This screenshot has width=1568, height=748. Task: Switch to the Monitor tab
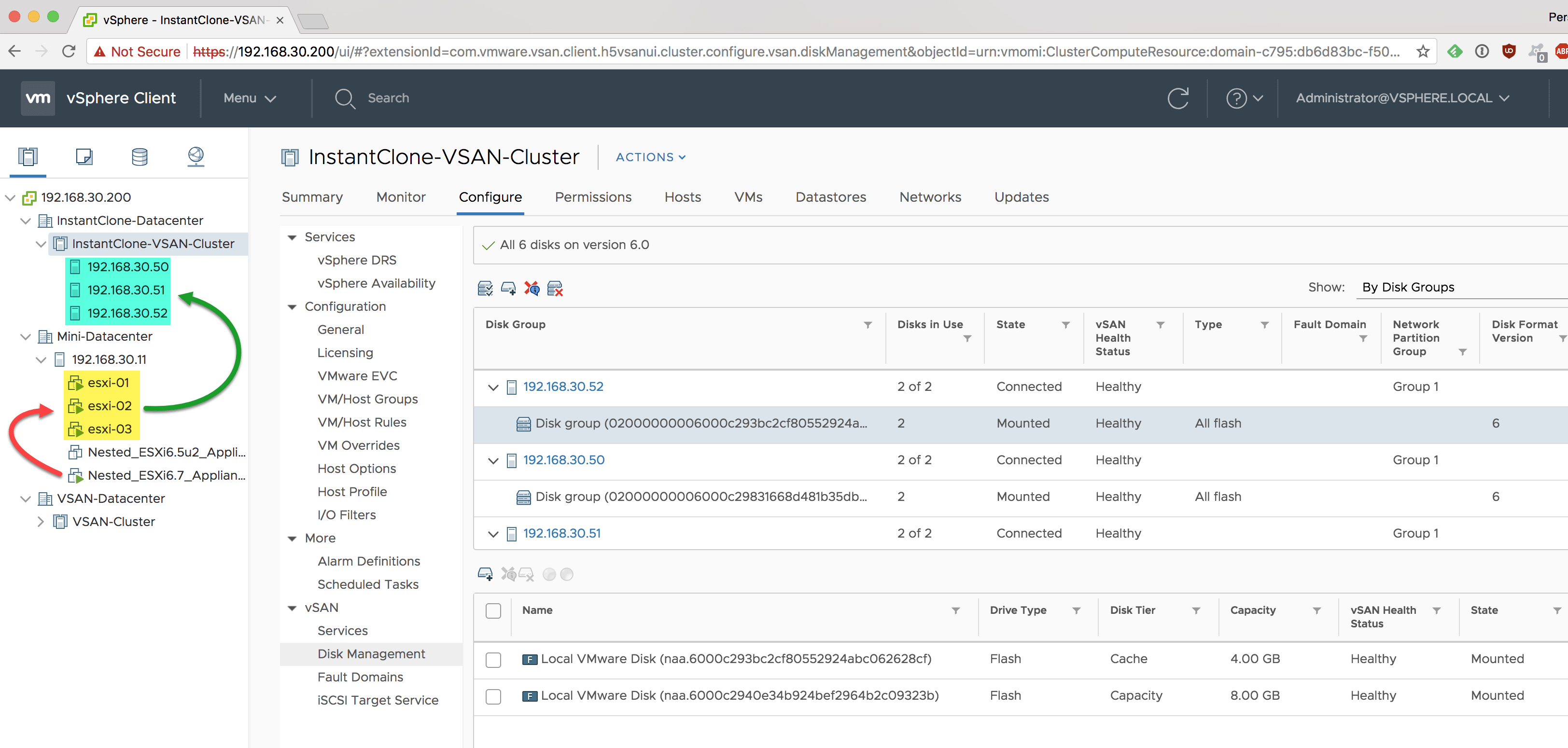tap(401, 197)
